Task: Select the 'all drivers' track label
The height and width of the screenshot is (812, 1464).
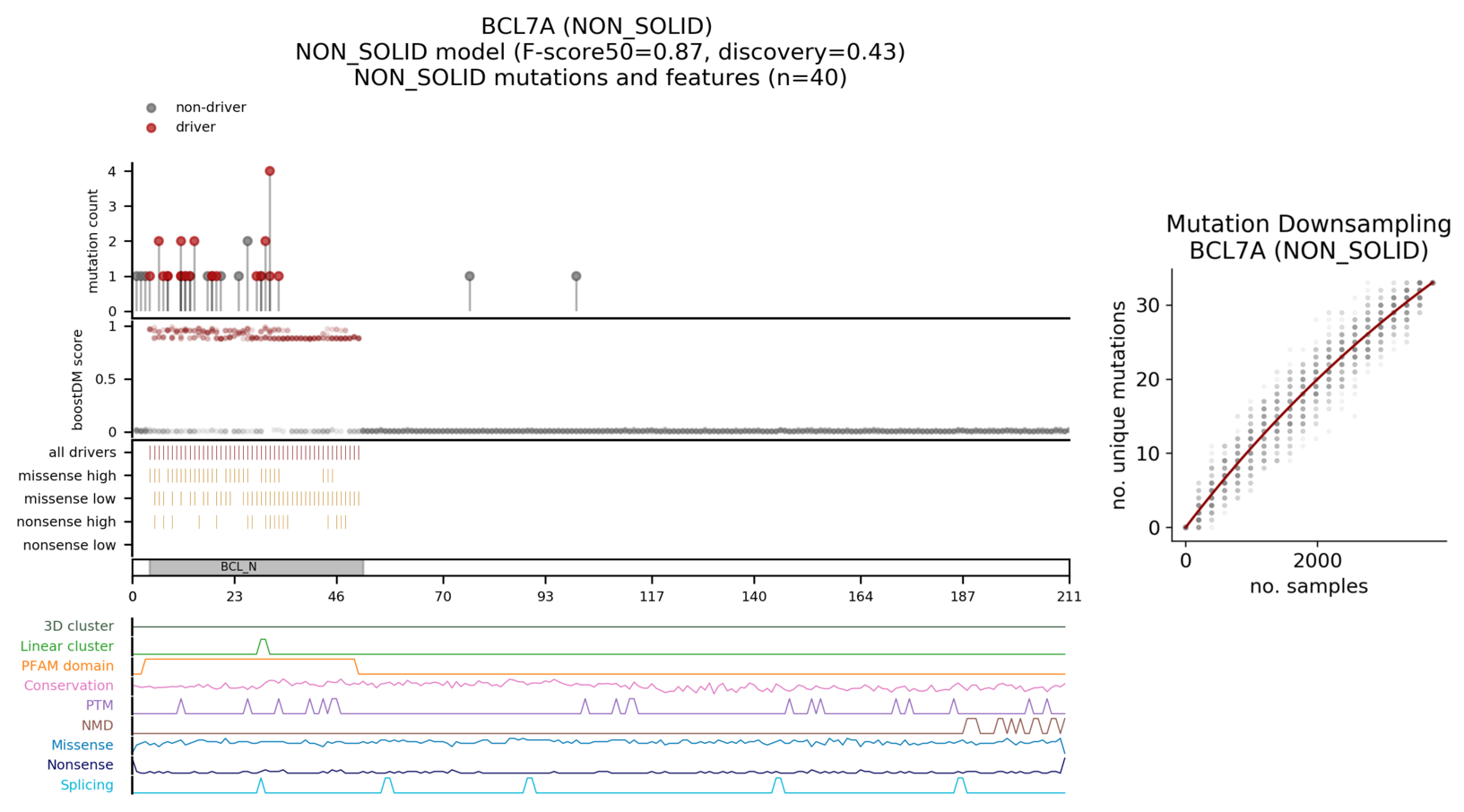Action: tap(82, 453)
